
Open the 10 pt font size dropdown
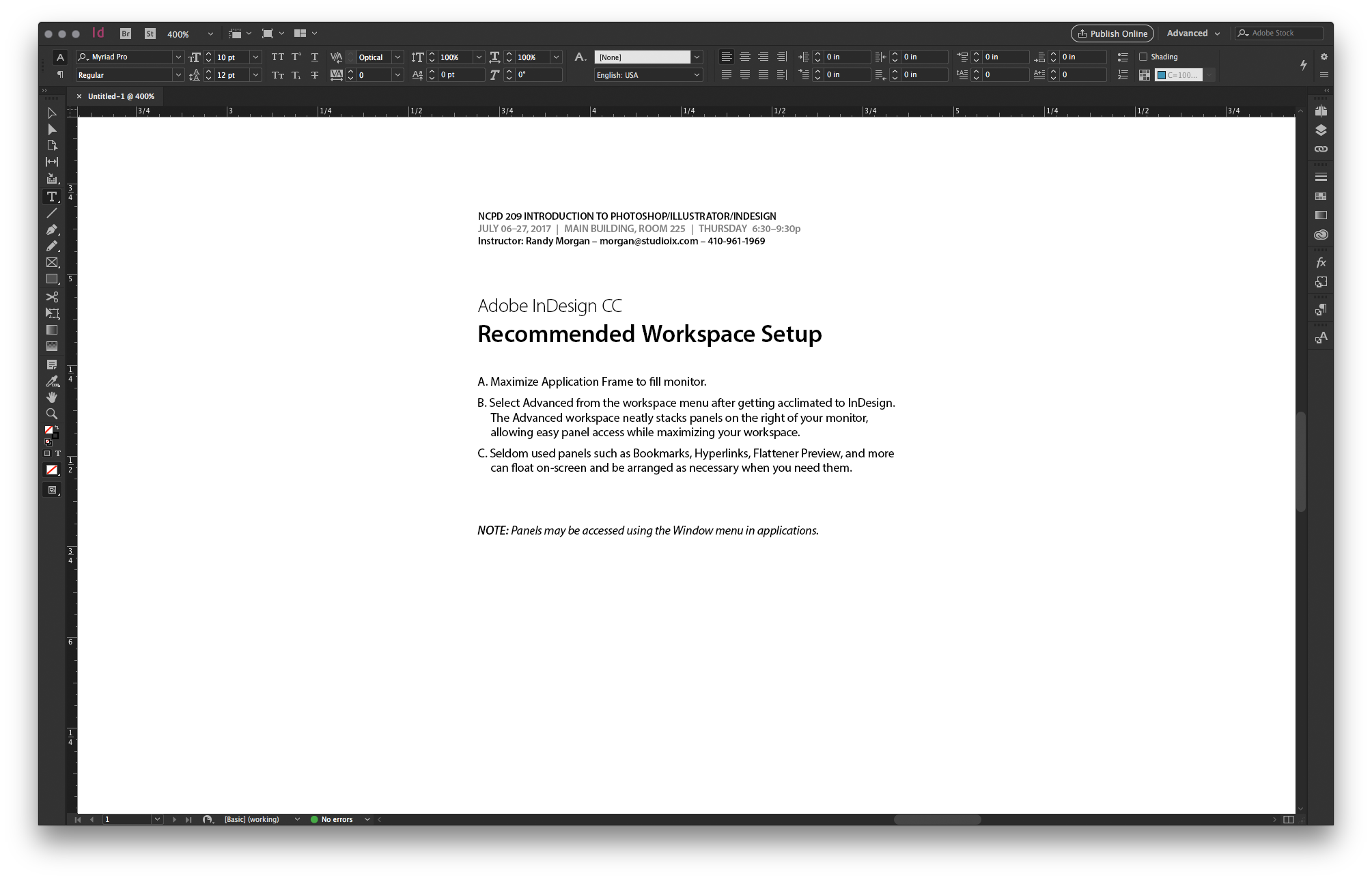[x=255, y=57]
